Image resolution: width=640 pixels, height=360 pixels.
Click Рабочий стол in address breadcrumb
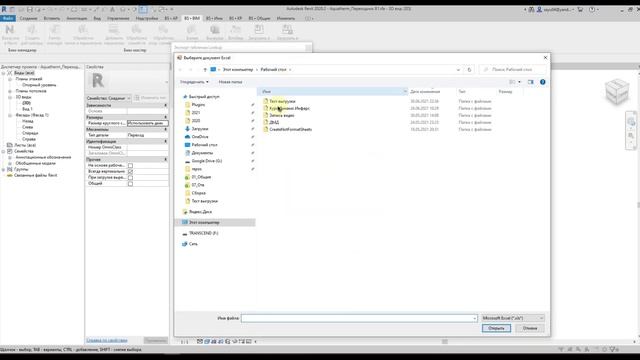tap(273, 70)
